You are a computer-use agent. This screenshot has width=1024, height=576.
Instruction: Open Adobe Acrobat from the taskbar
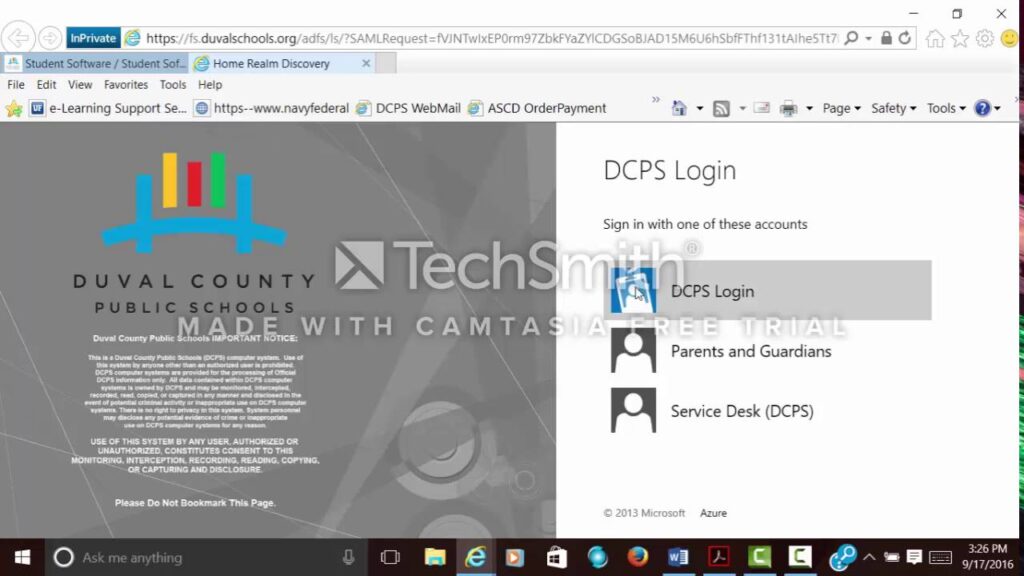point(719,558)
